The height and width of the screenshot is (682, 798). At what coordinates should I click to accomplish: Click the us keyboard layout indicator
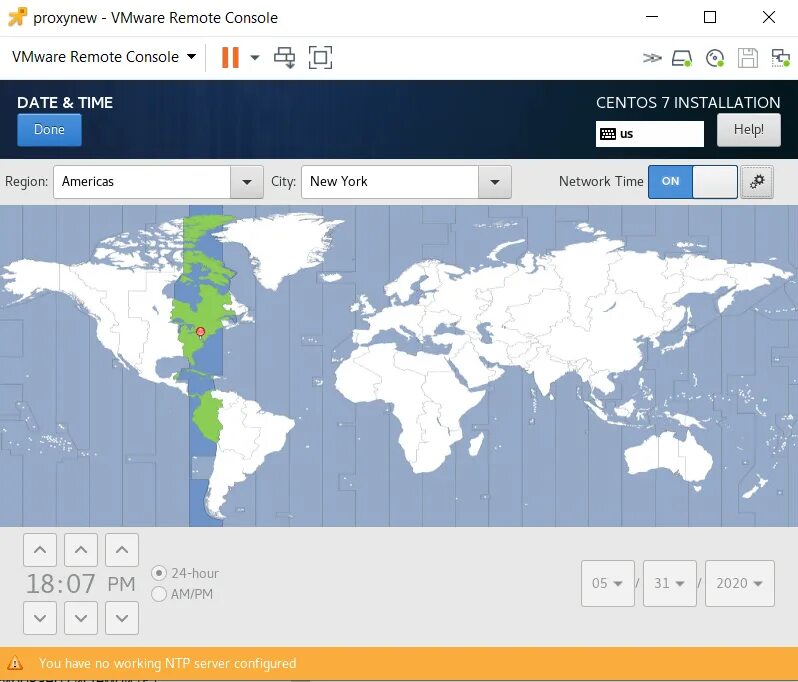[649, 134]
